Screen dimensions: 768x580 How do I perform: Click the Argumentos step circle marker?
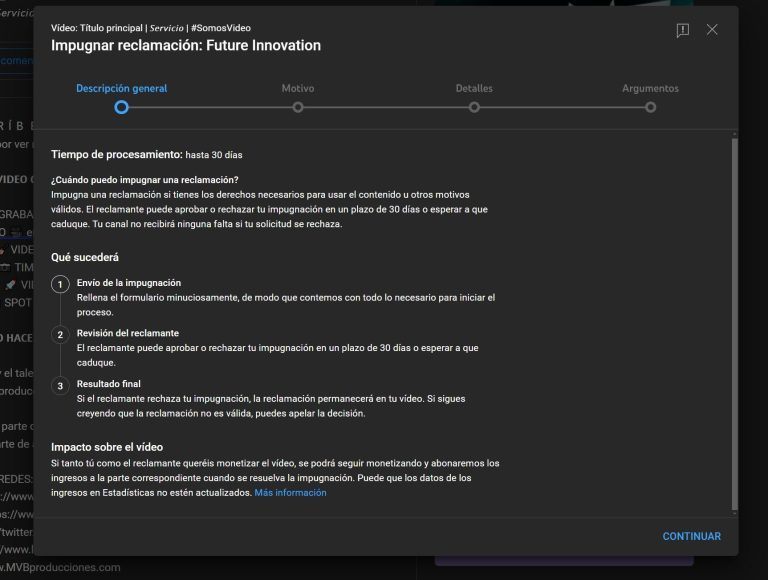tap(650, 107)
